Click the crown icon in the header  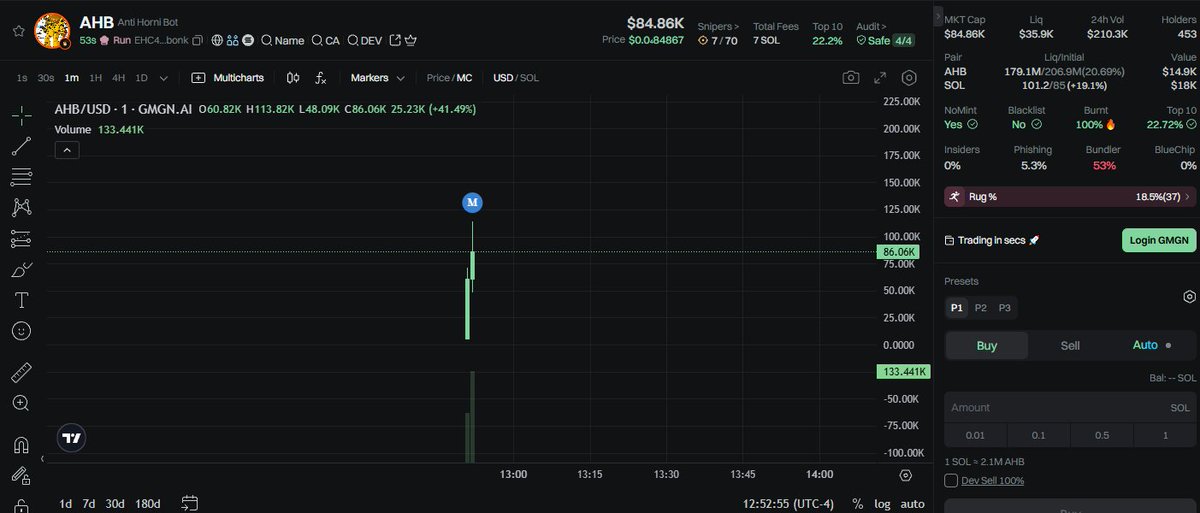click(410, 41)
